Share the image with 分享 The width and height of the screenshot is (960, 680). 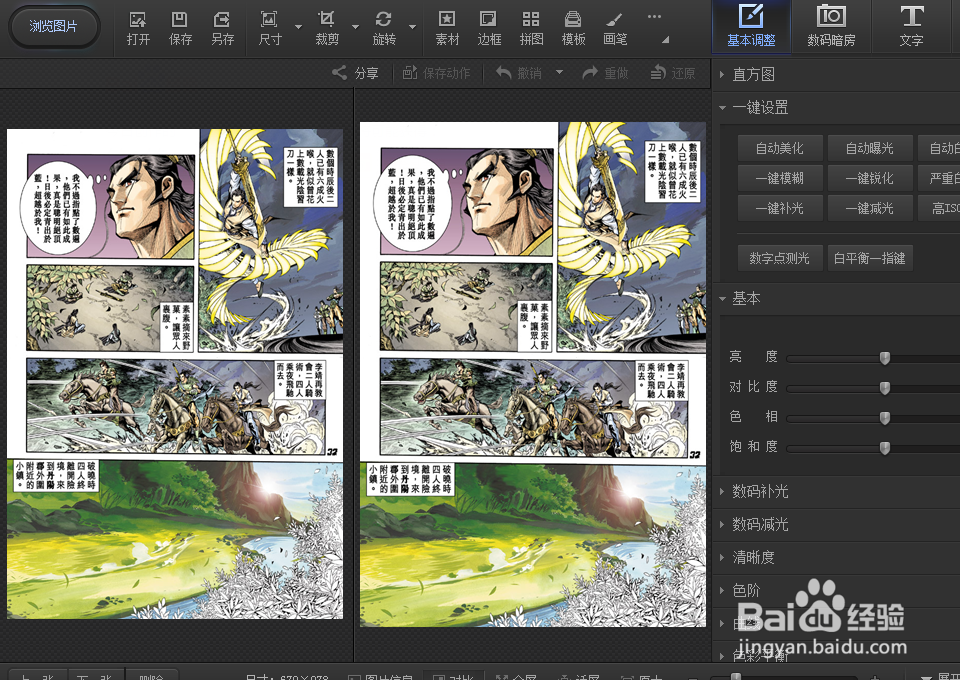click(355, 73)
